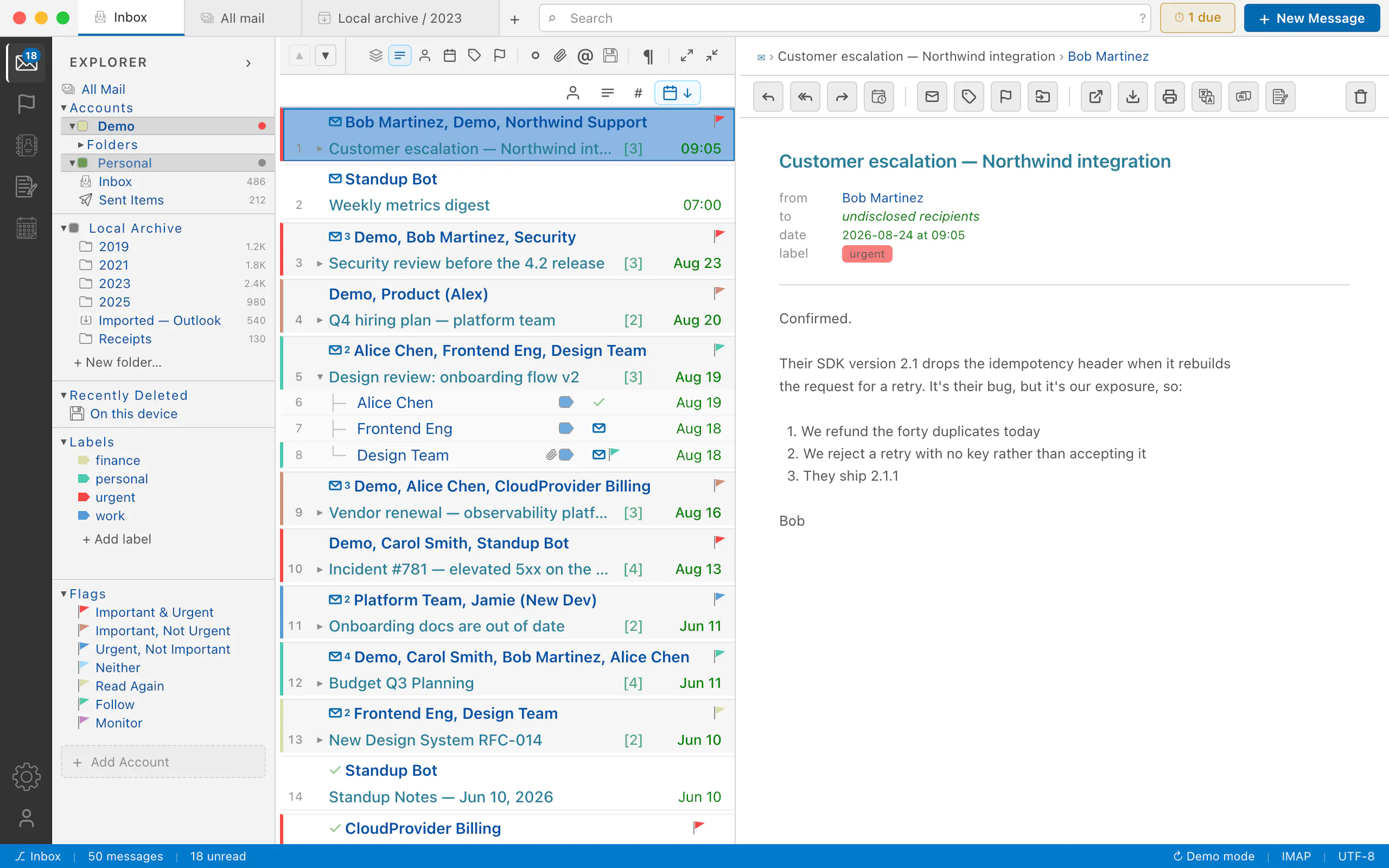The width and height of the screenshot is (1389, 868).
Task: Set a flag in the reading pane toolbar
Action: (x=1005, y=97)
